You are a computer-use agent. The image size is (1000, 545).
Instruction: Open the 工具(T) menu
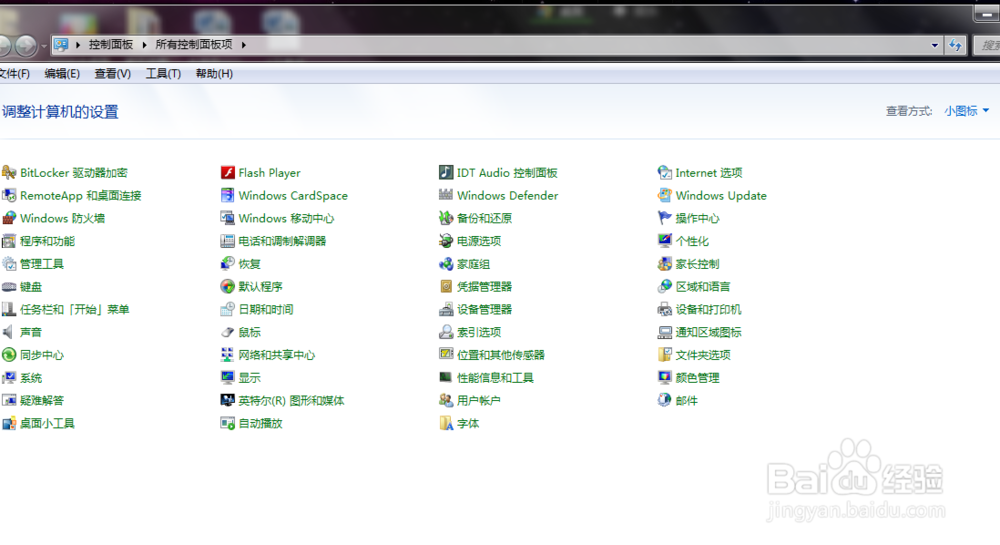point(163,74)
